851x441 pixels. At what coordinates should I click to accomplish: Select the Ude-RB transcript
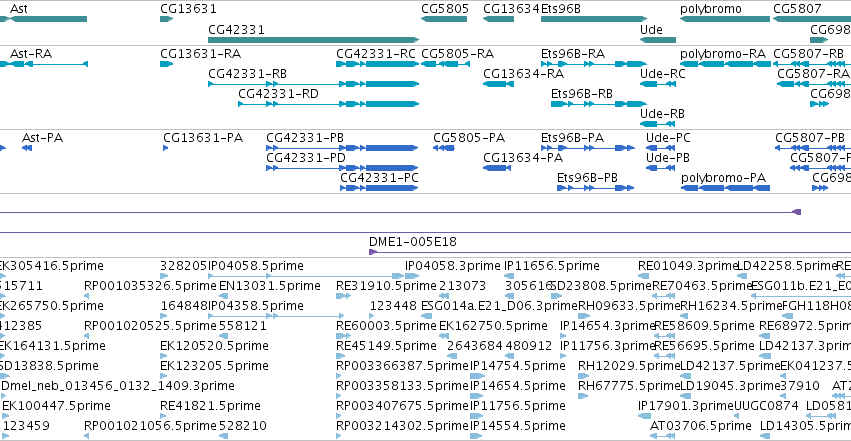pyautogui.click(x=658, y=124)
